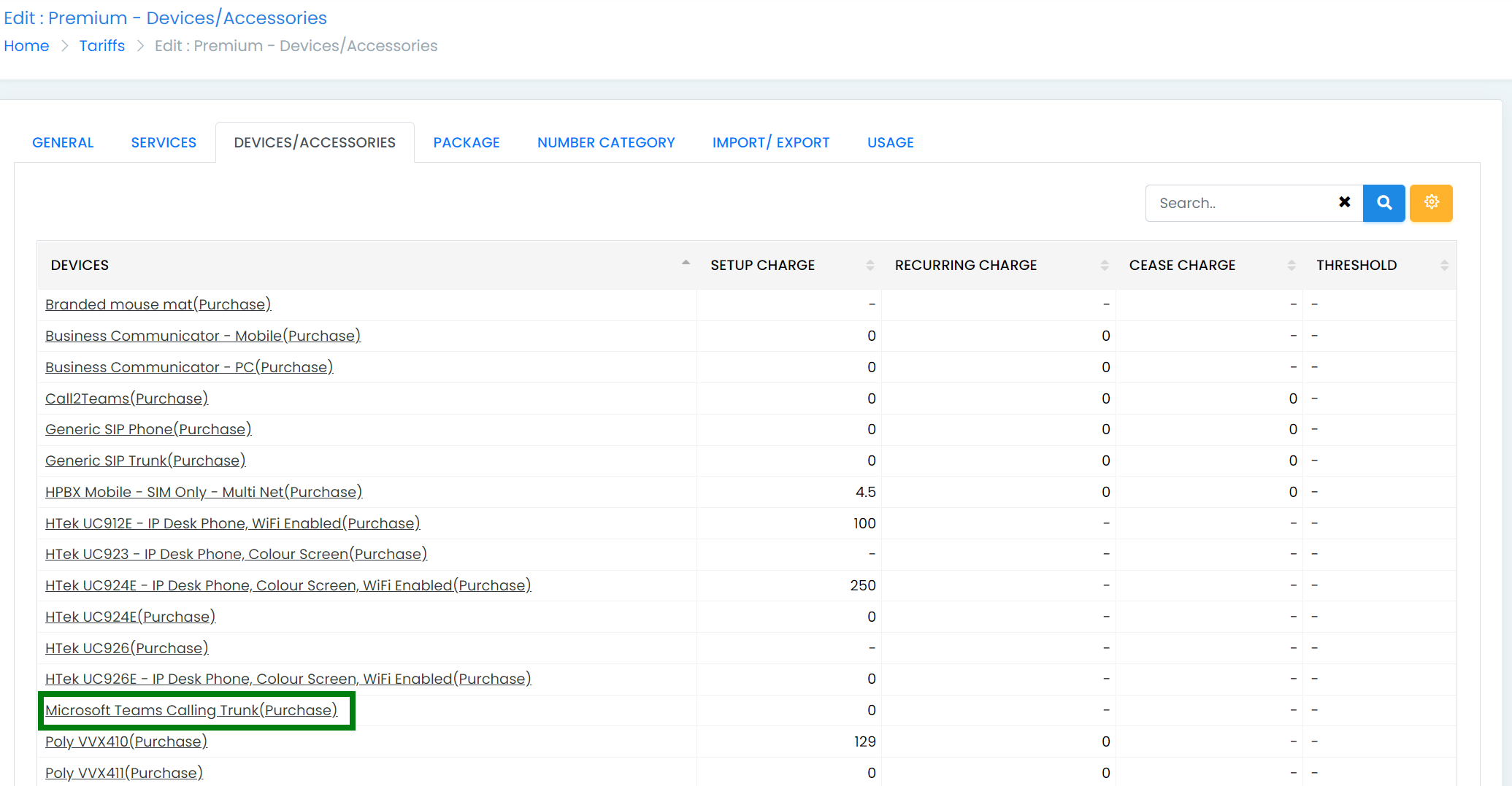Click the blue search magnifier button

(1384, 203)
